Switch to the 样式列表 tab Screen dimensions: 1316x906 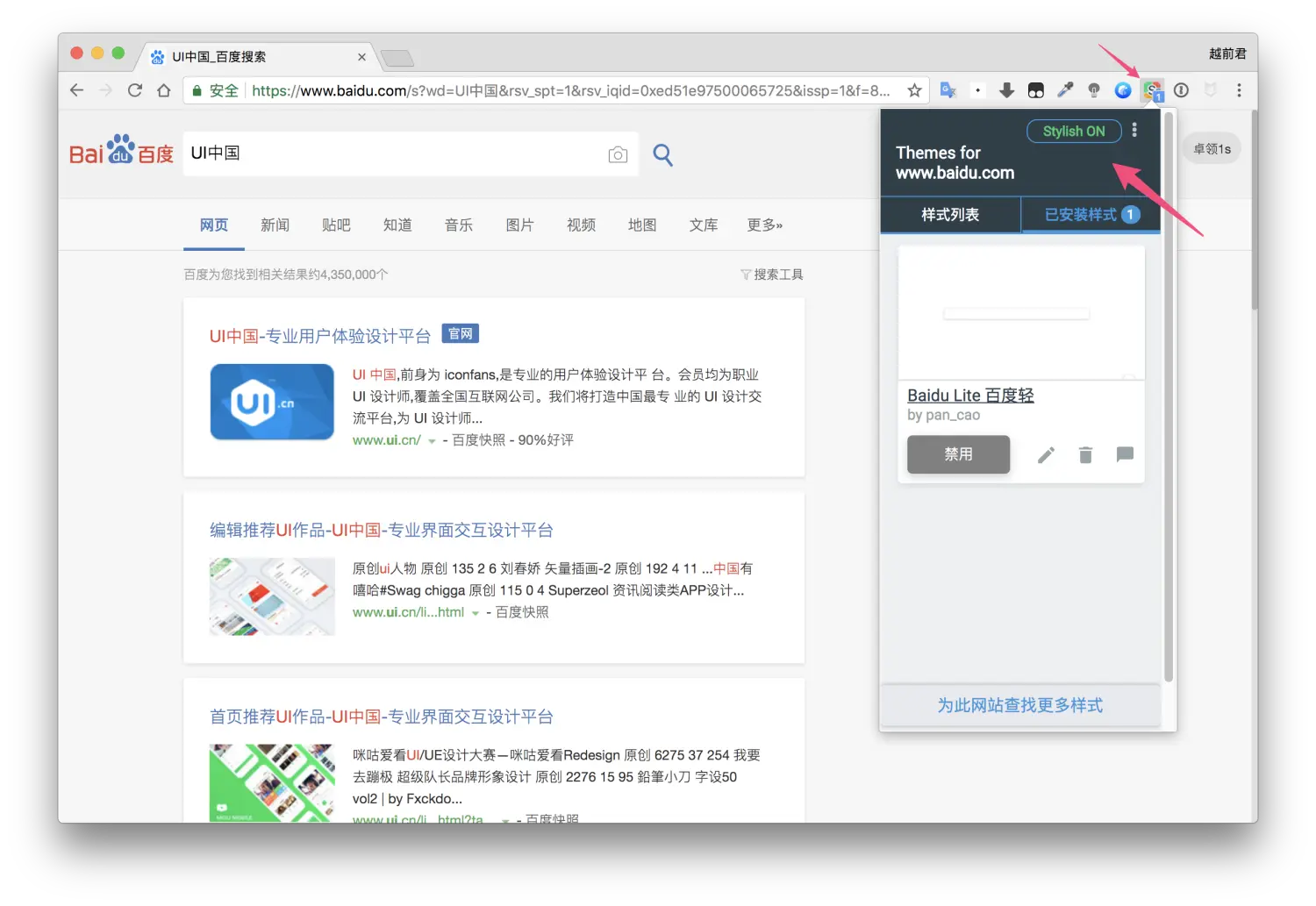[950, 215]
